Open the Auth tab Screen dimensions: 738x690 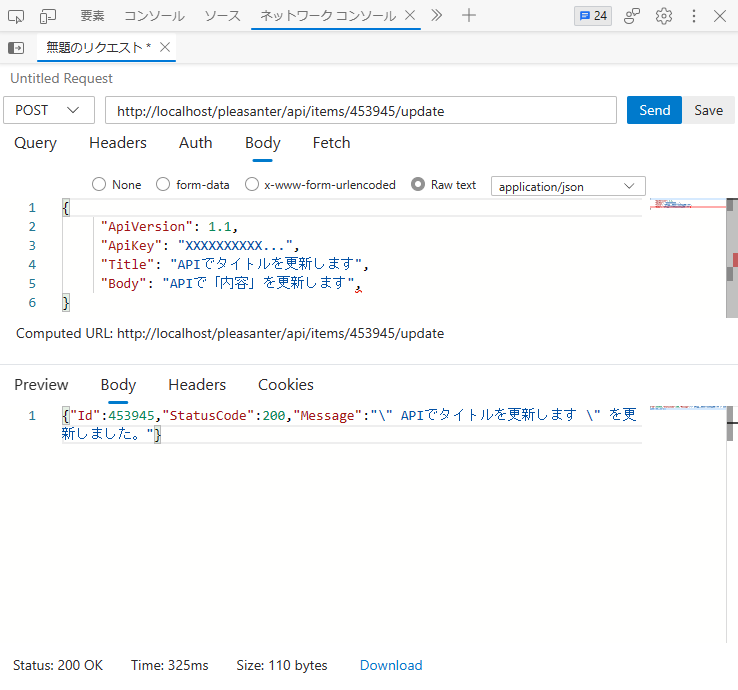point(195,143)
